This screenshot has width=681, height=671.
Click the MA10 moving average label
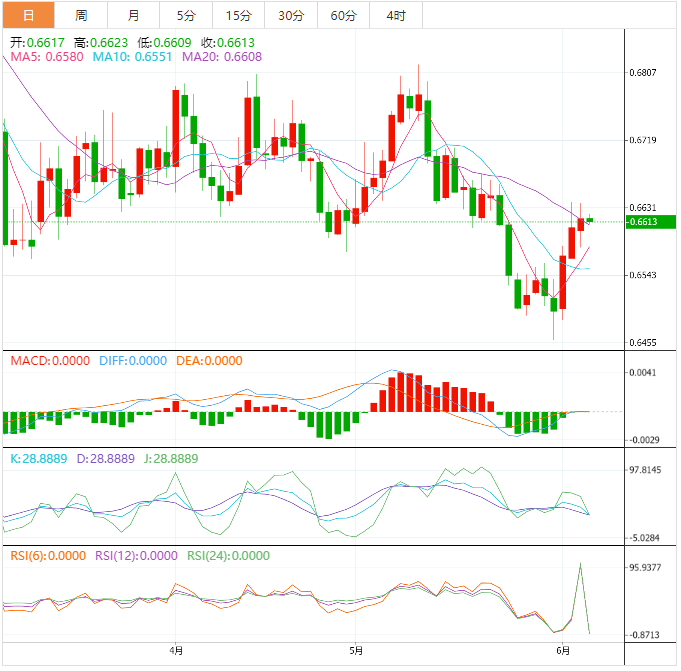[x=132, y=58]
